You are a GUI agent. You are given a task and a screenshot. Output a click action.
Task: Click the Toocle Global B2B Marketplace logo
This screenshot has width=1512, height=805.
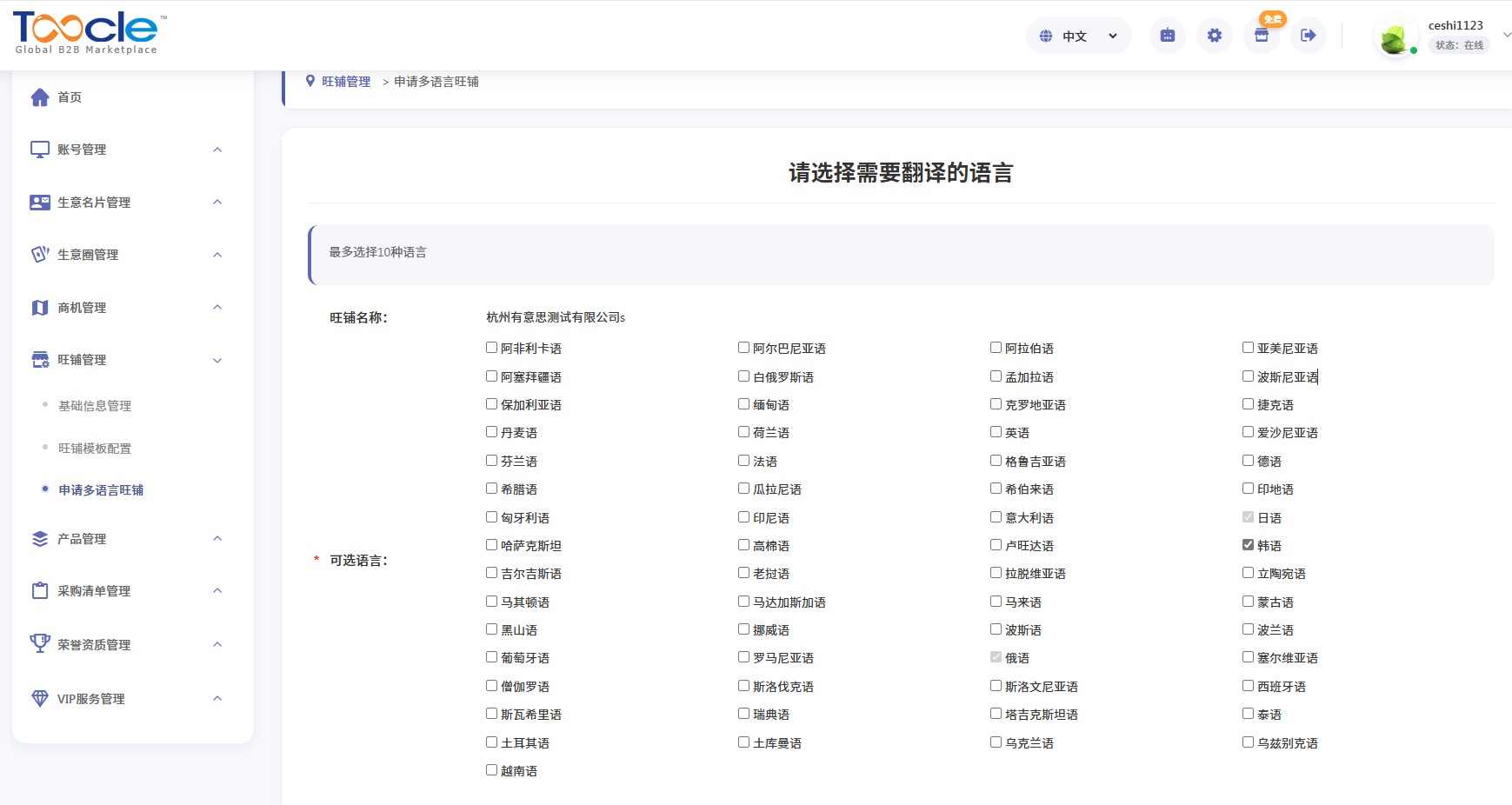click(x=89, y=33)
